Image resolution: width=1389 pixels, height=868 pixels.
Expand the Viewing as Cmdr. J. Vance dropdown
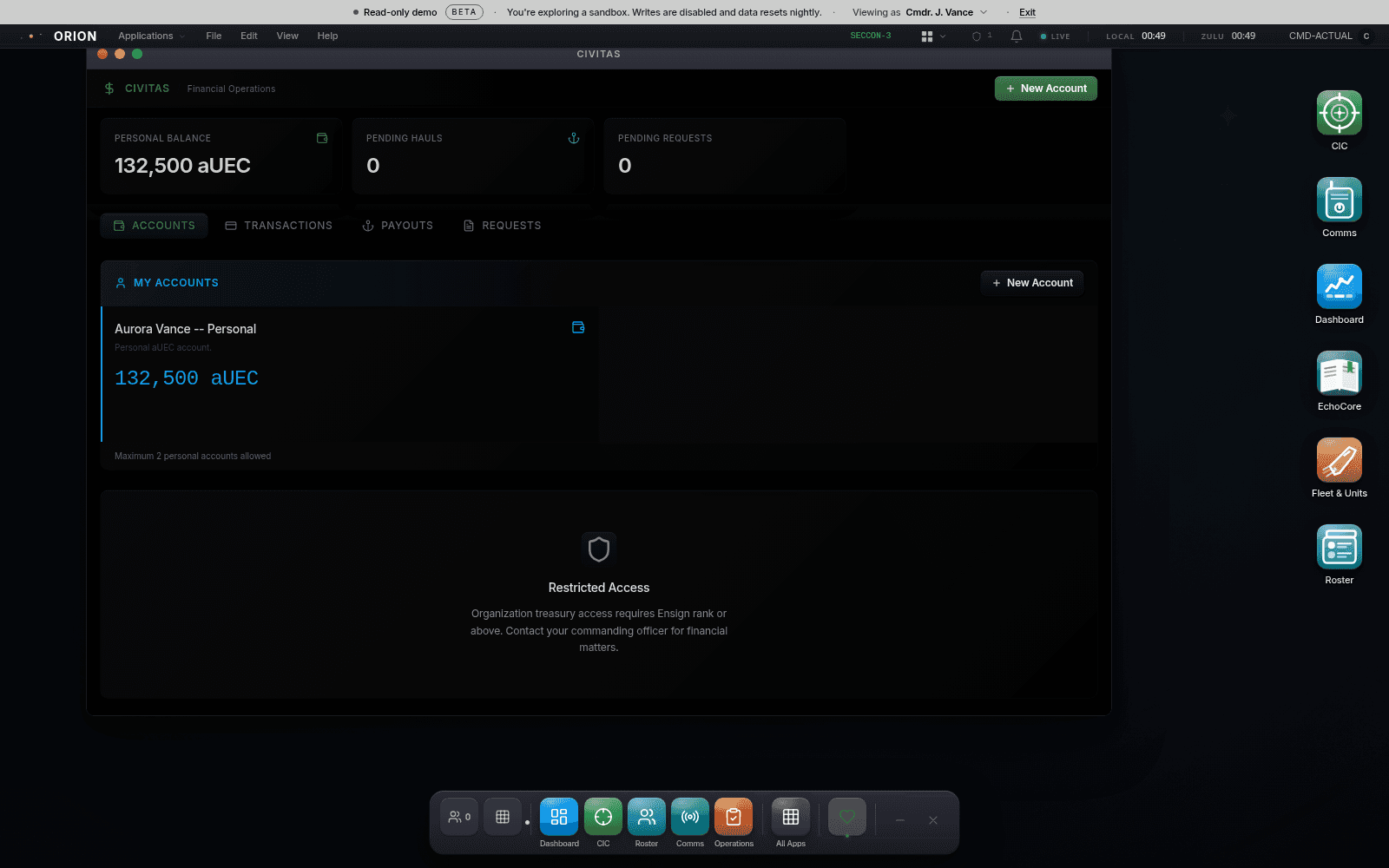(920, 12)
